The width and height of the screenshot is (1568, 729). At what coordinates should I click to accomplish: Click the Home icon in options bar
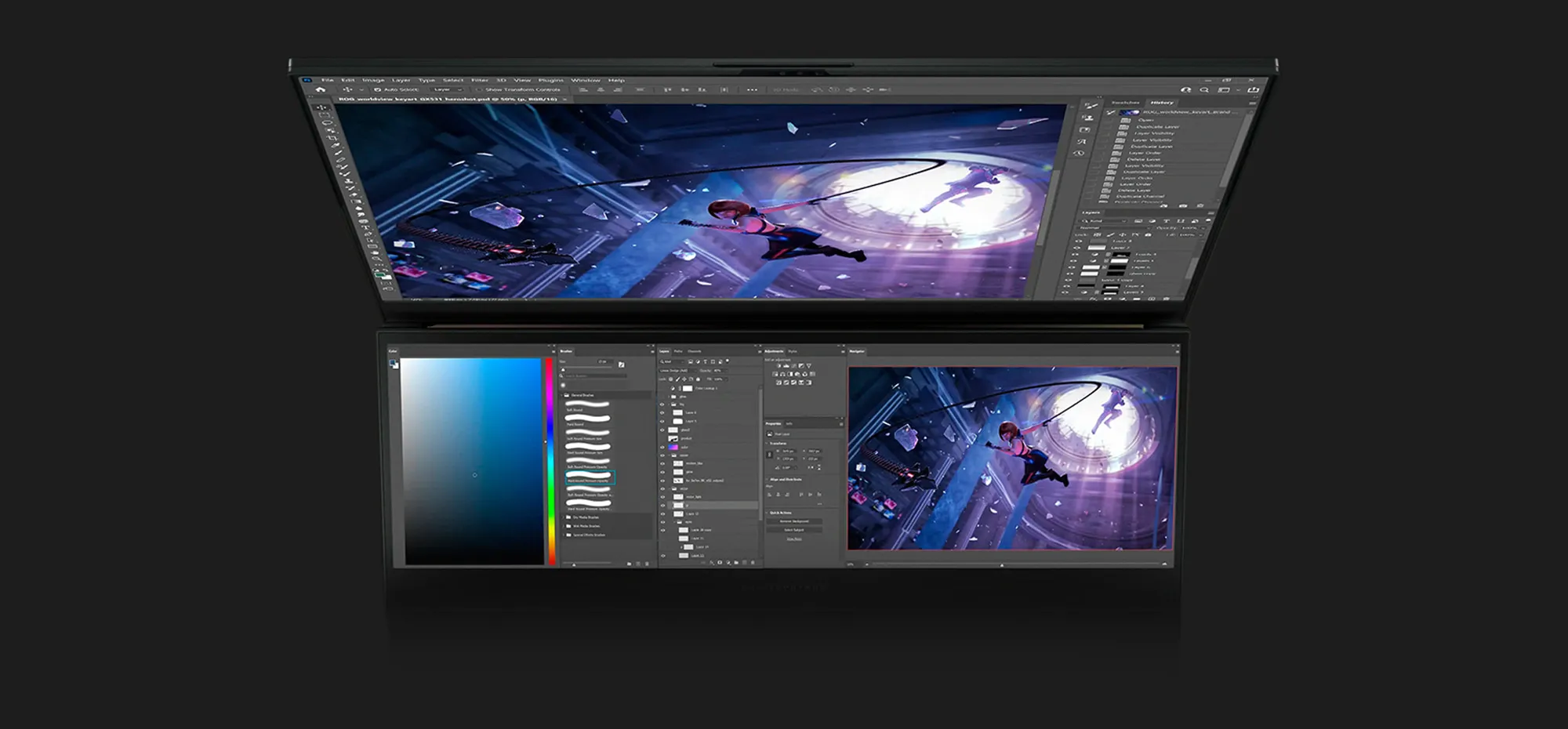pyautogui.click(x=320, y=89)
